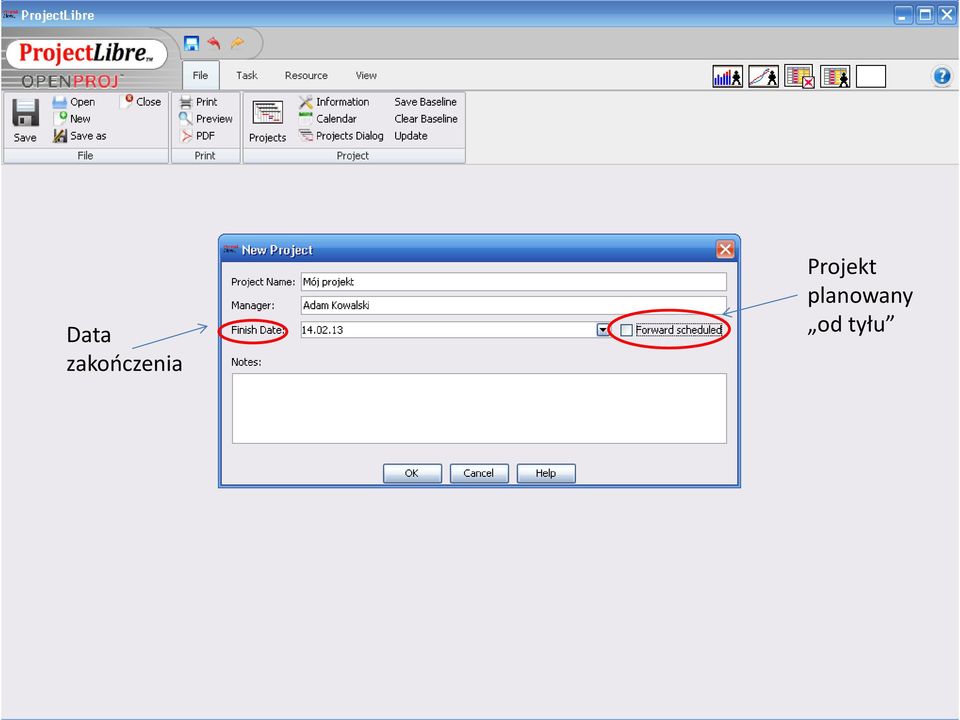The width and height of the screenshot is (960, 720).
Task: Open the blue Help question mark
Action: 942,77
